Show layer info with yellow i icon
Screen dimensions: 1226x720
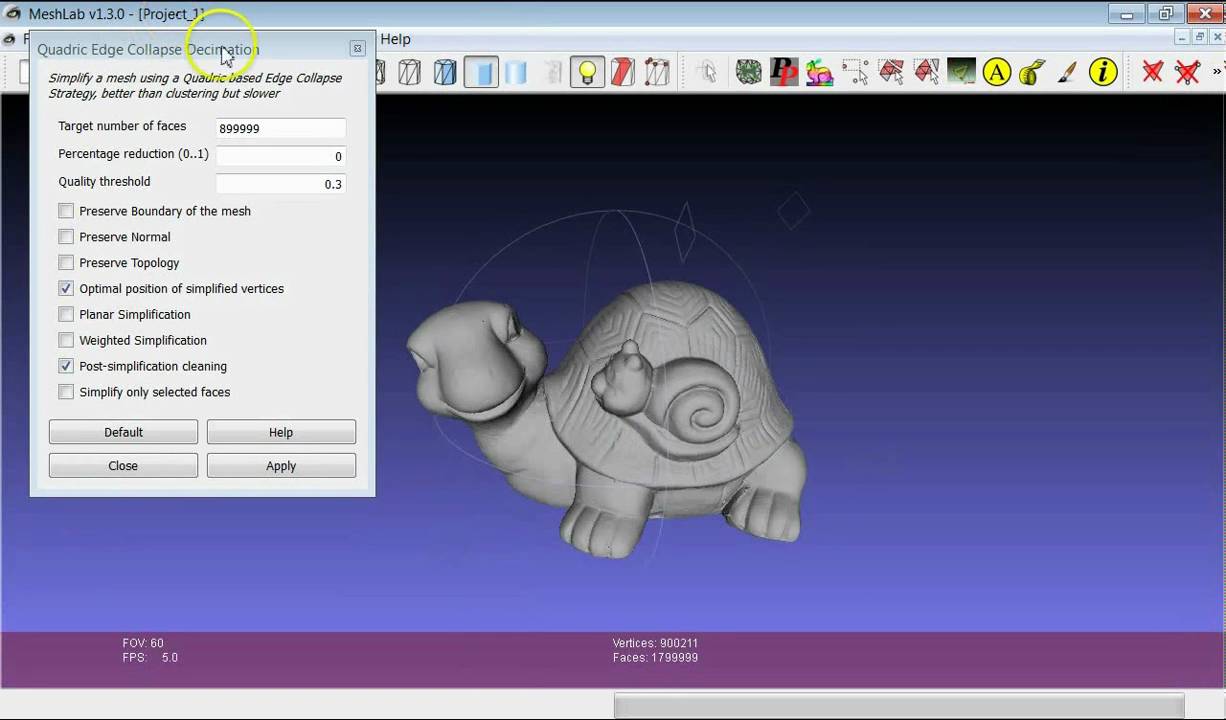(1103, 72)
